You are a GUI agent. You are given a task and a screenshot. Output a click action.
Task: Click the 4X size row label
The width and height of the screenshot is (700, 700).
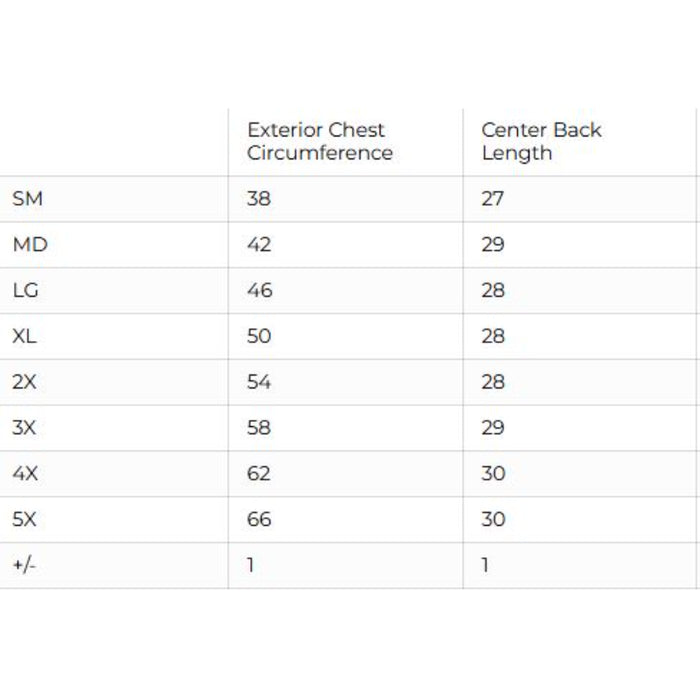pyautogui.click(x=25, y=474)
